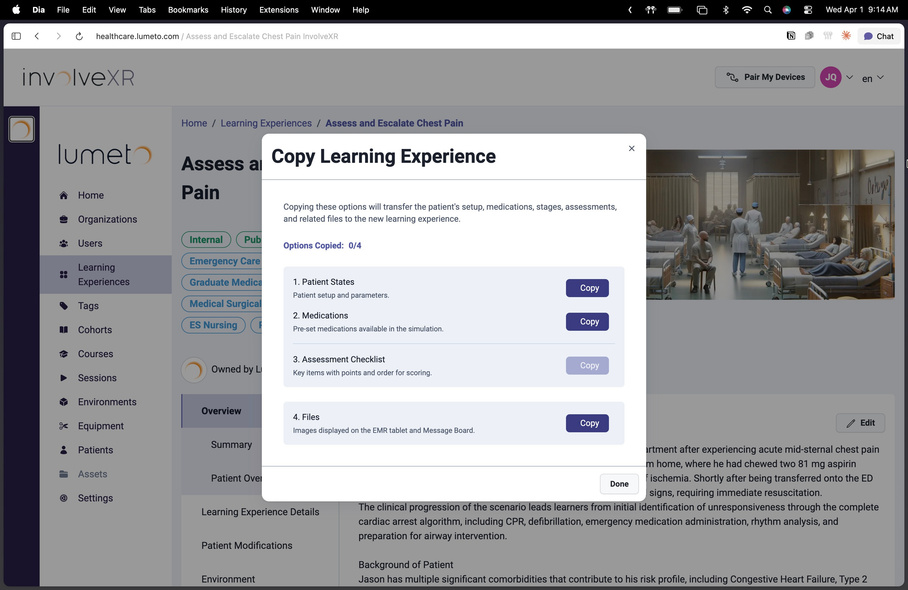This screenshot has width=908, height=590.
Task: Click the Internal tag
Action: [x=206, y=240]
